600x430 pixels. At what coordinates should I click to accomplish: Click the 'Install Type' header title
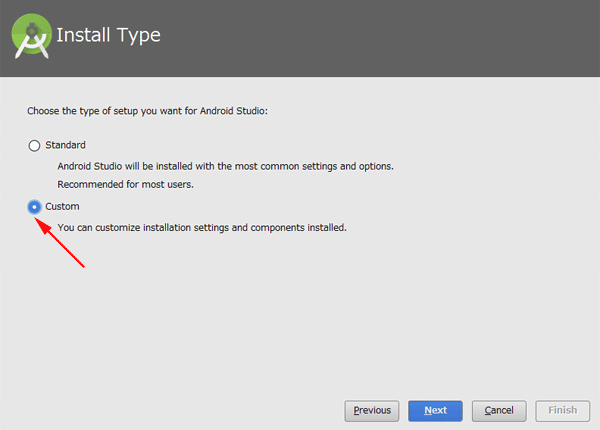click(x=108, y=35)
